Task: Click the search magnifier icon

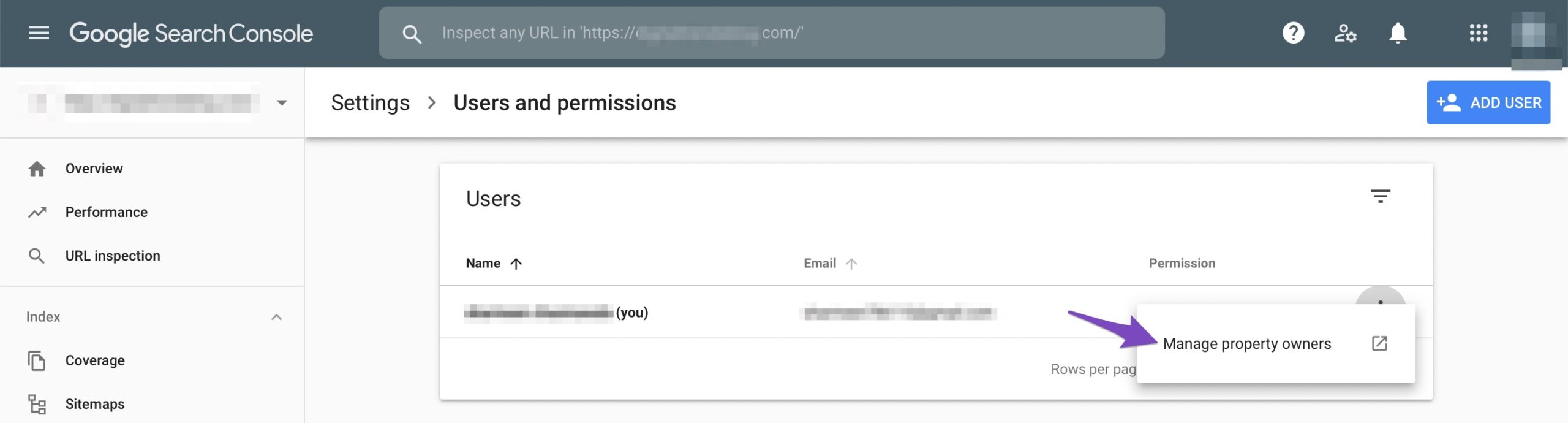Action: (412, 34)
